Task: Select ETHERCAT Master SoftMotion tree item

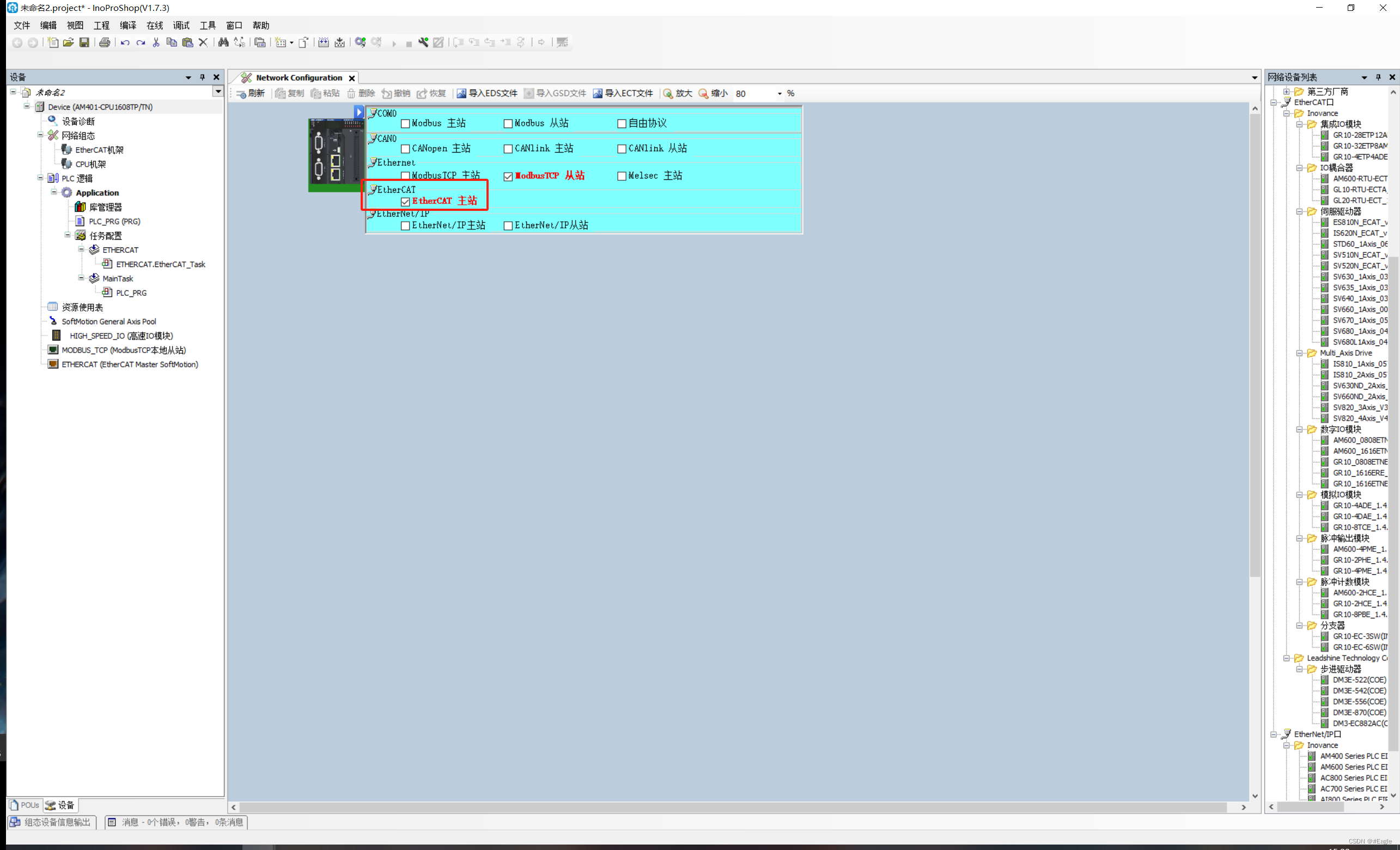Action: point(130,365)
